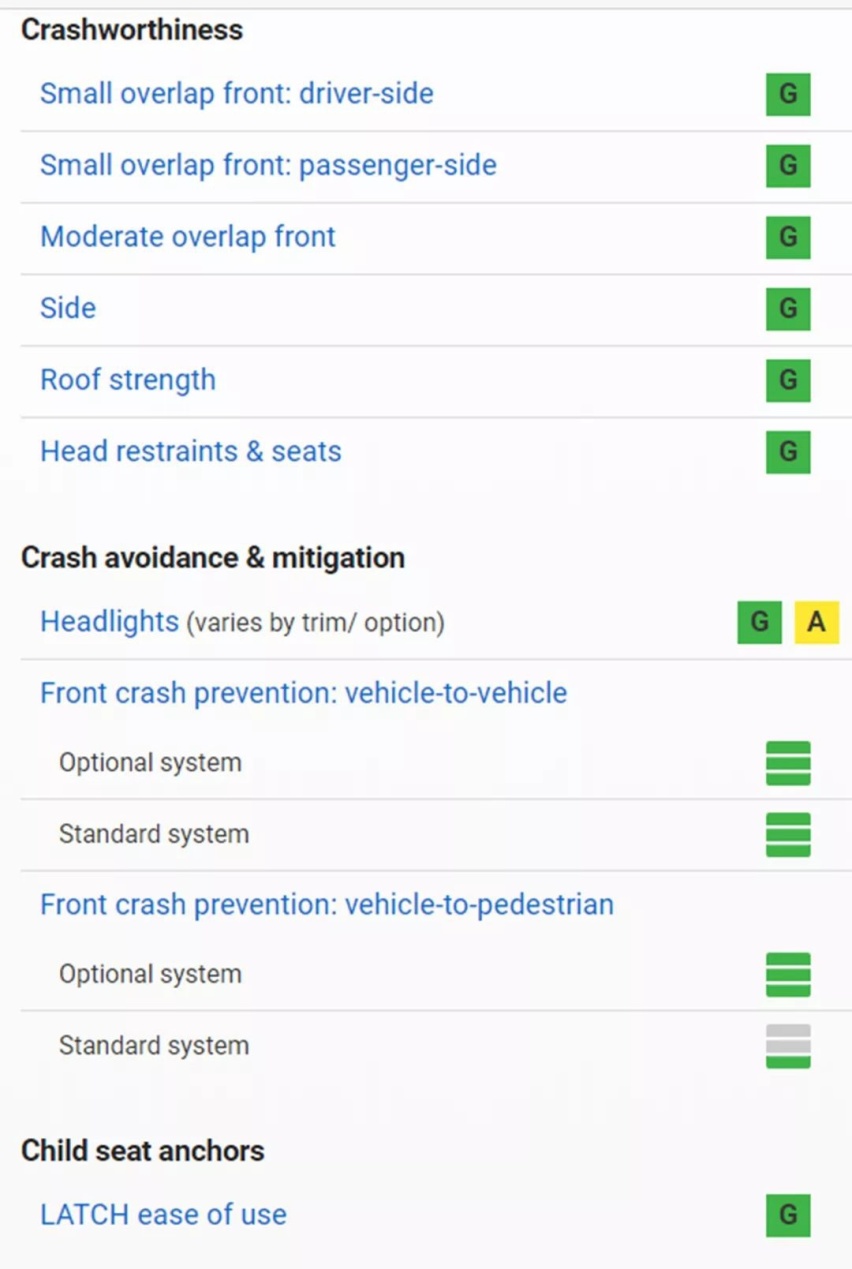Click G badge beside Moderate overlap front
Viewport: 852px width, 1269px height.
[788, 237]
